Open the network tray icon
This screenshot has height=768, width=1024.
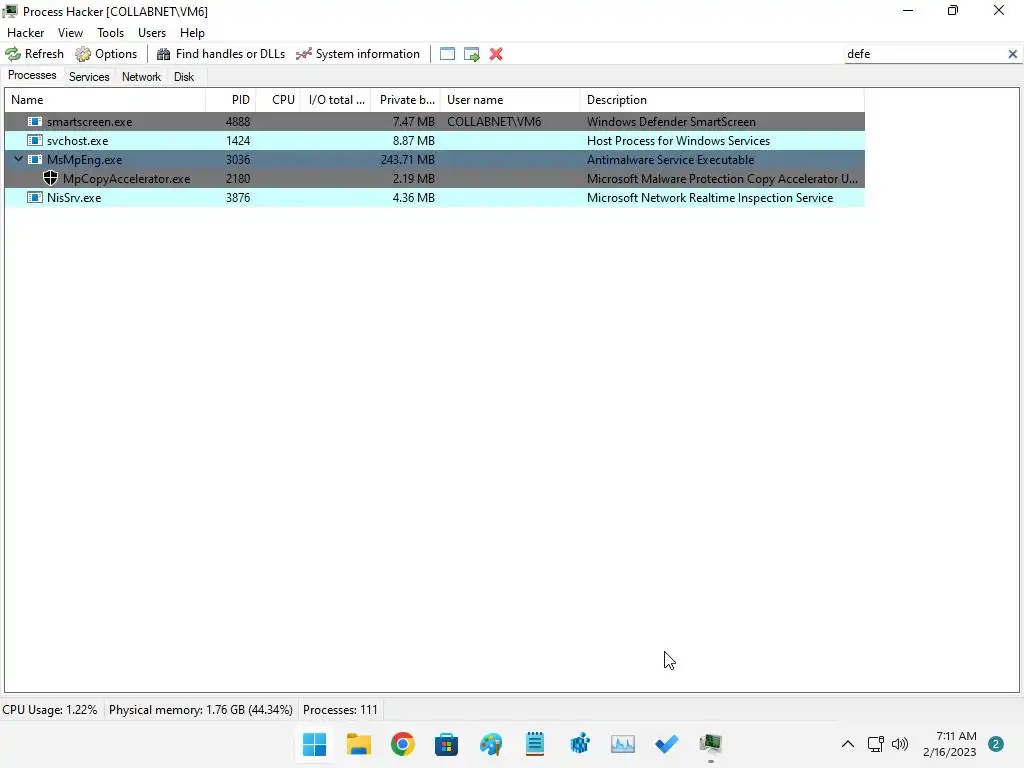click(x=875, y=744)
